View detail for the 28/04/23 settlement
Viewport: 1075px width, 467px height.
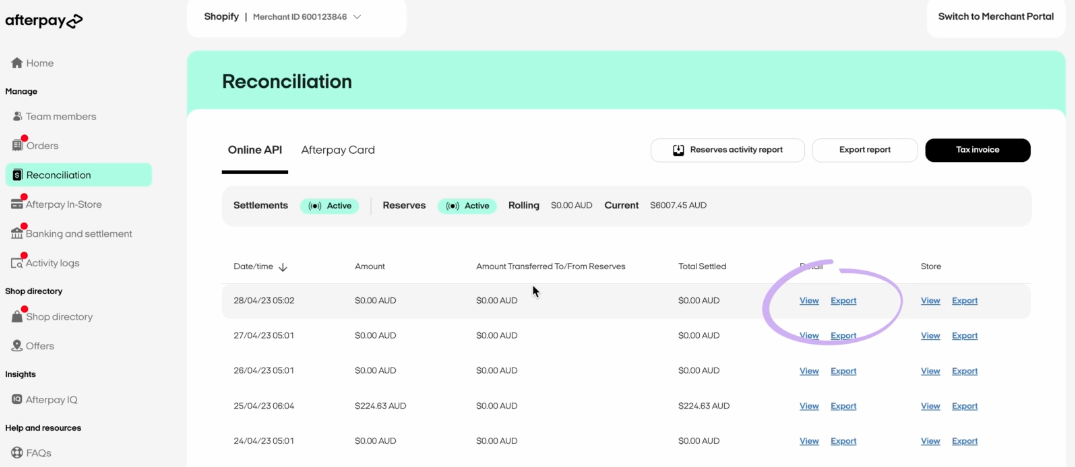809,301
